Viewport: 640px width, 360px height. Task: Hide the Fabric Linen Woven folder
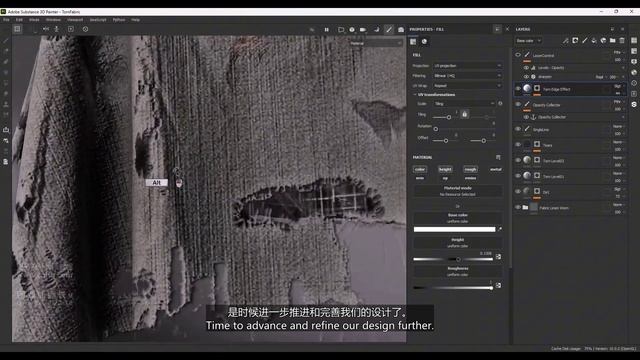518,207
